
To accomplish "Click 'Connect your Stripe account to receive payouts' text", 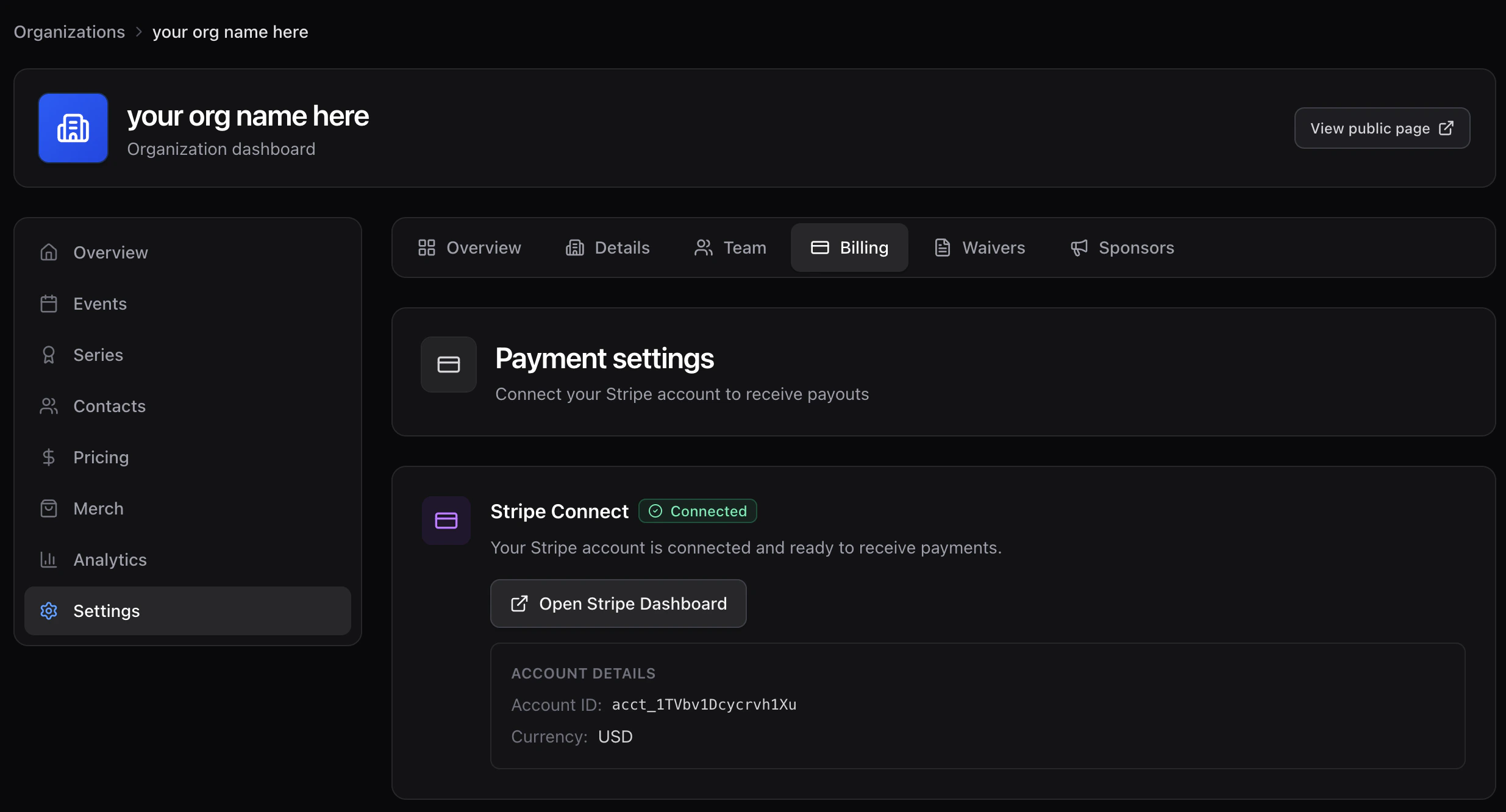I will (x=682, y=394).
